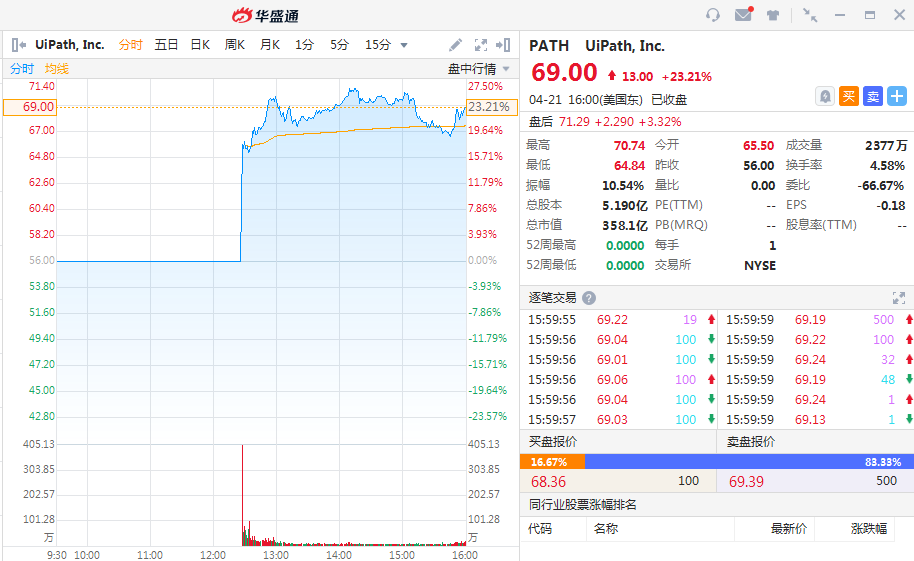Click the 69.00 price marker on chart axis
This screenshot has height=561, width=914.
[29, 107]
